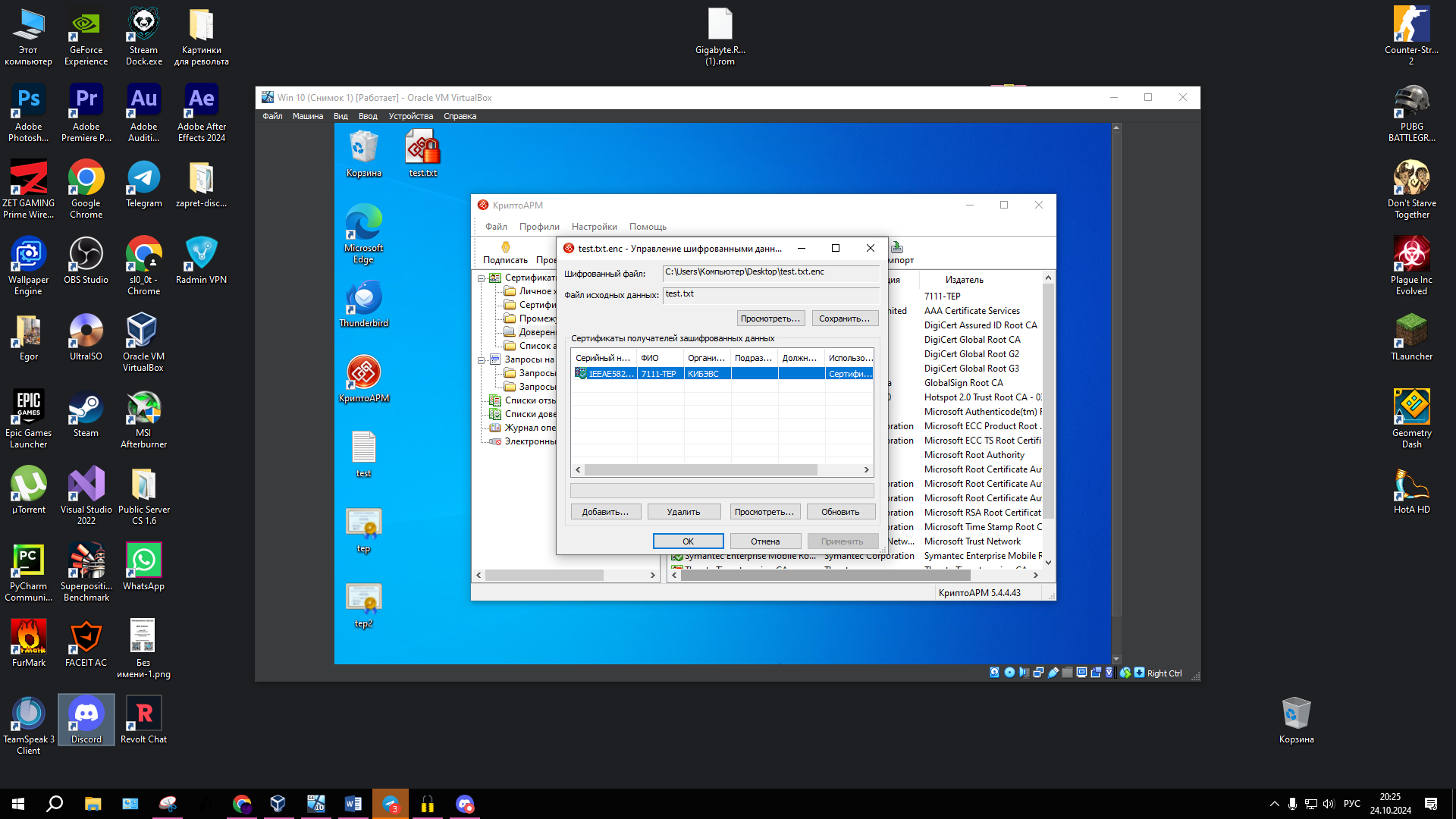
Task: Open Radmin VPN host desktop shortcut
Action: pos(201,260)
